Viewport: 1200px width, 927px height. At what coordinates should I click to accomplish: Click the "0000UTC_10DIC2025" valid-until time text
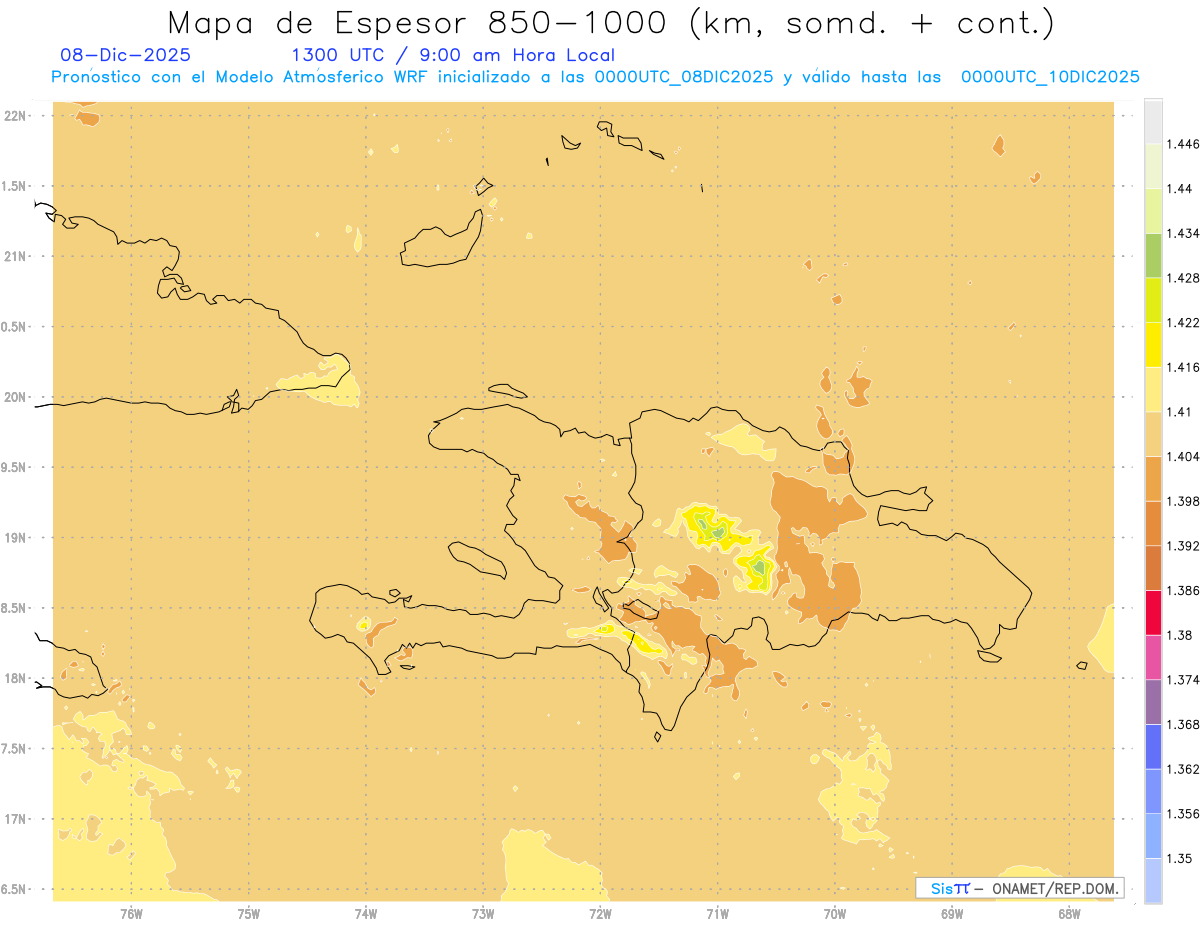(1050, 77)
